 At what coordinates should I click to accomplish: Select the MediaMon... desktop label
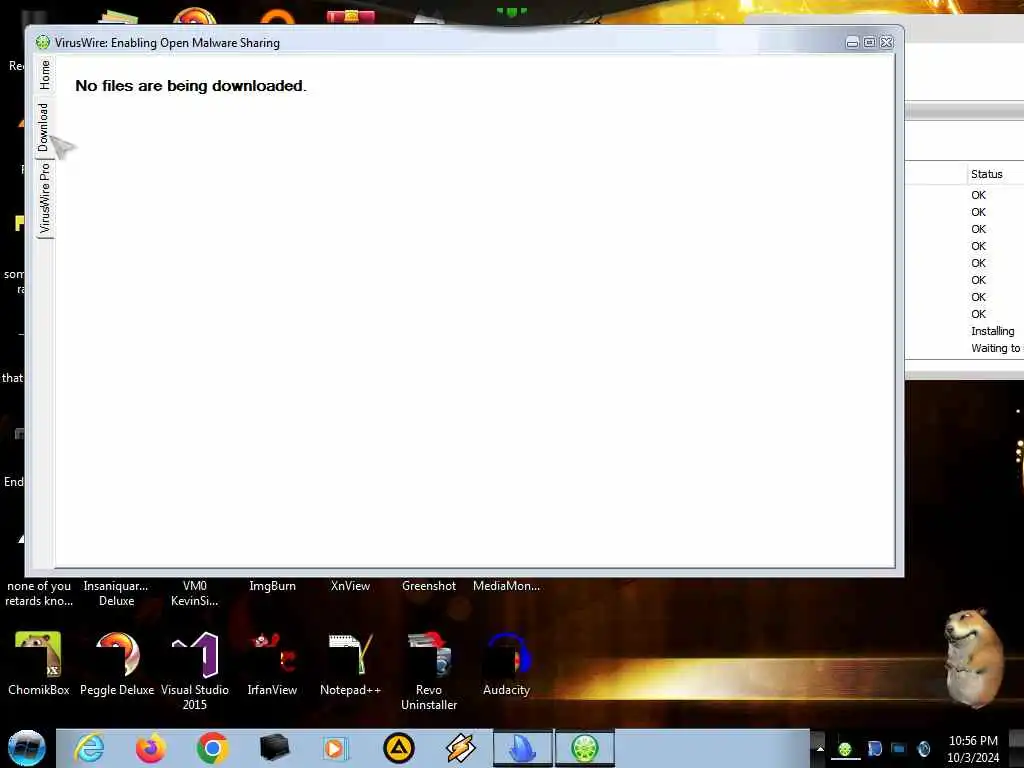tap(506, 586)
